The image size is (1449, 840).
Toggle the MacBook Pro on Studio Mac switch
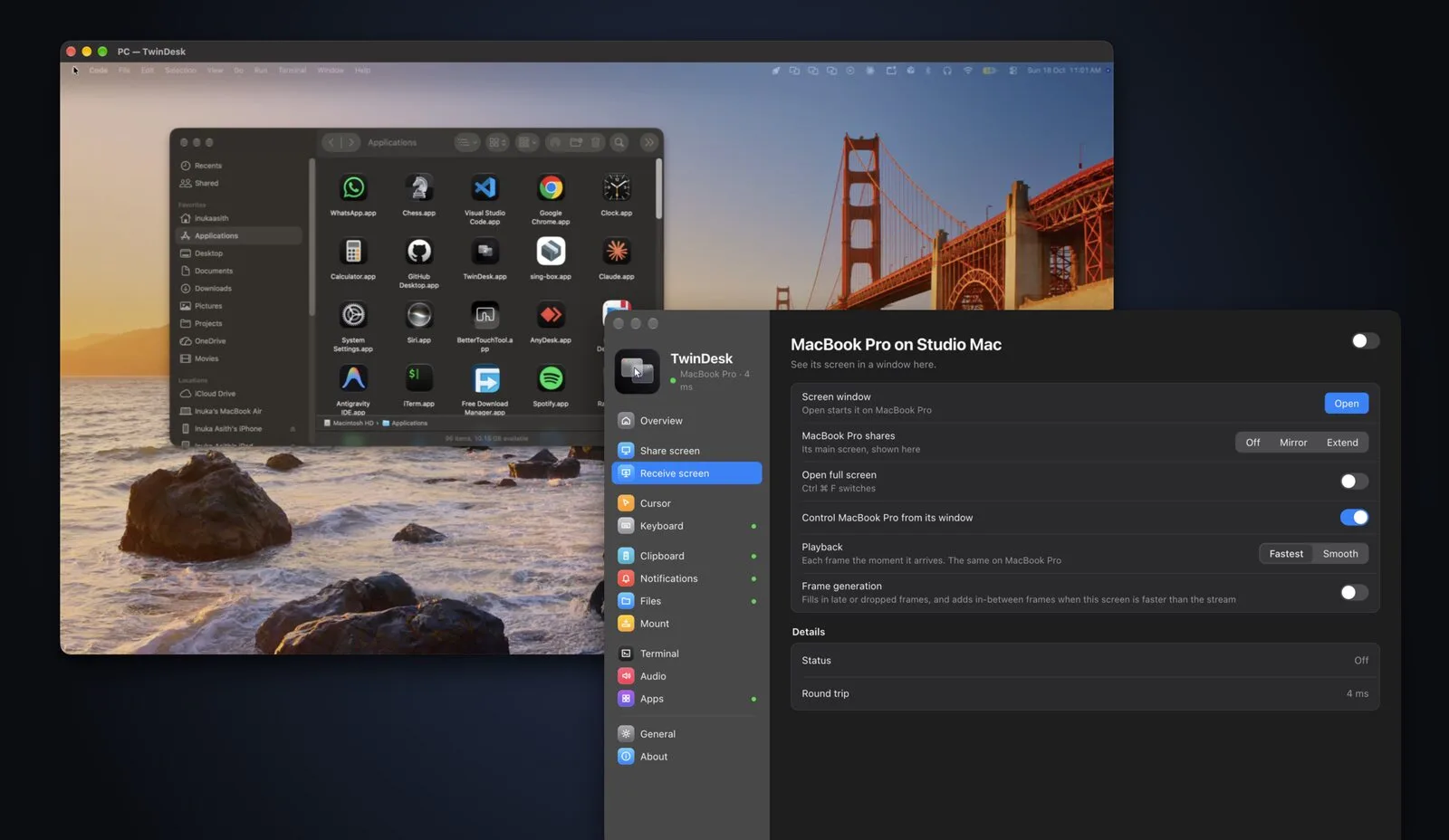pyautogui.click(x=1365, y=341)
